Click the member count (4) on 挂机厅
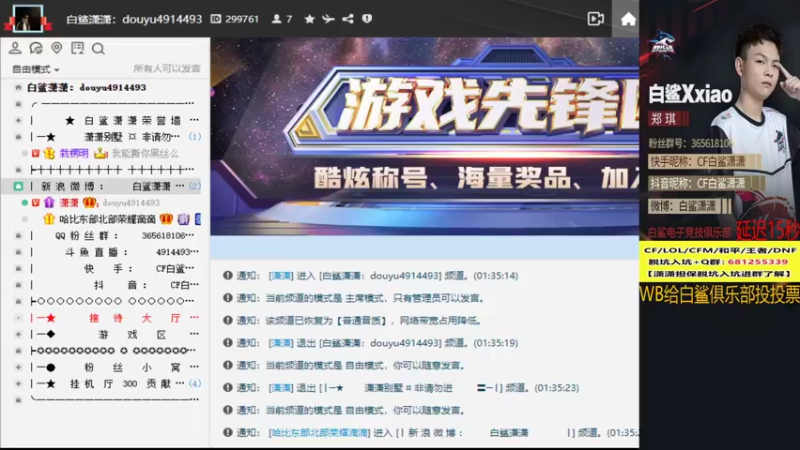This screenshot has width=800, height=450. point(195,383)
